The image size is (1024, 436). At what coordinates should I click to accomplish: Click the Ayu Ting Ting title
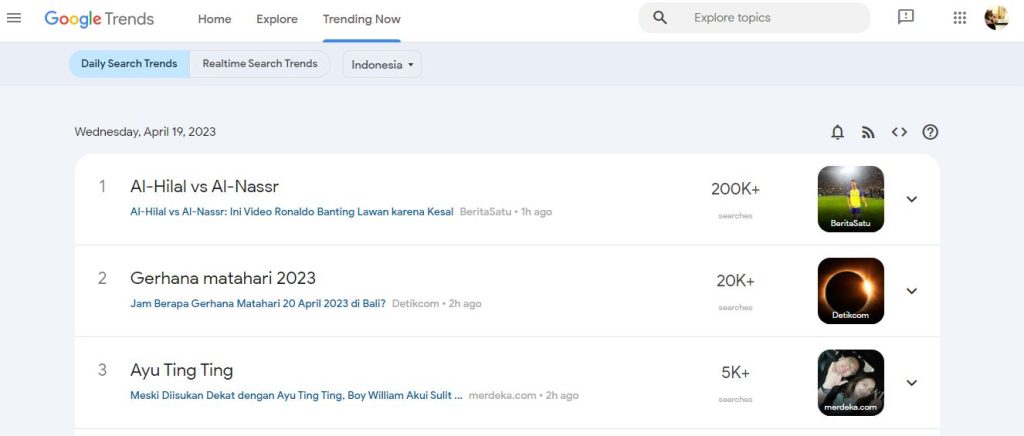pos(182,371)
